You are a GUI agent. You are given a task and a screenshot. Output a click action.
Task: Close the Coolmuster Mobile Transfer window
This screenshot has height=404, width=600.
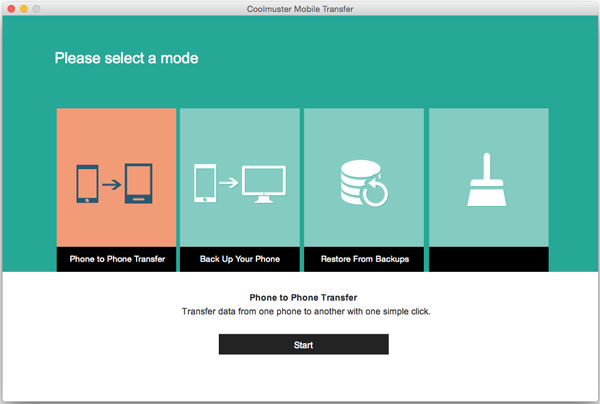(x=9, y=8)
